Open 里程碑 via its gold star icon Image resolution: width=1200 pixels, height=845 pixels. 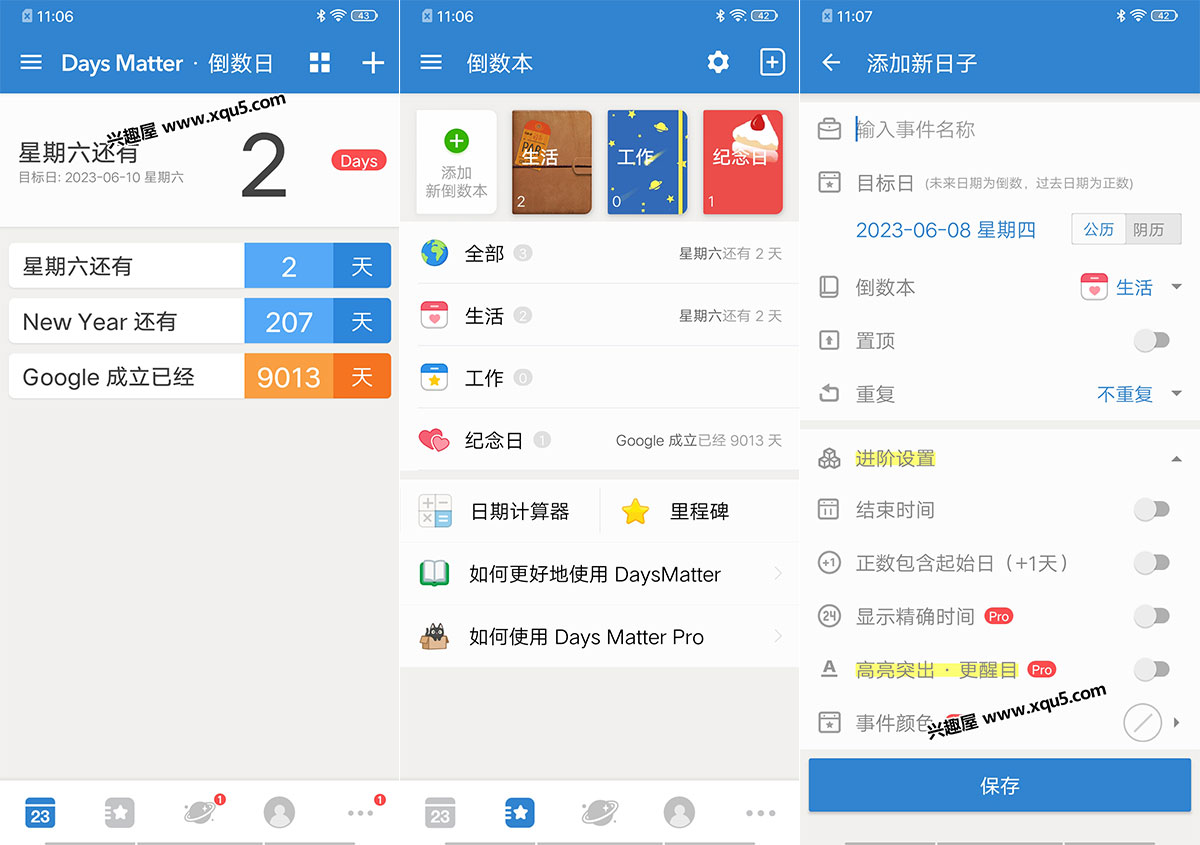635,511
